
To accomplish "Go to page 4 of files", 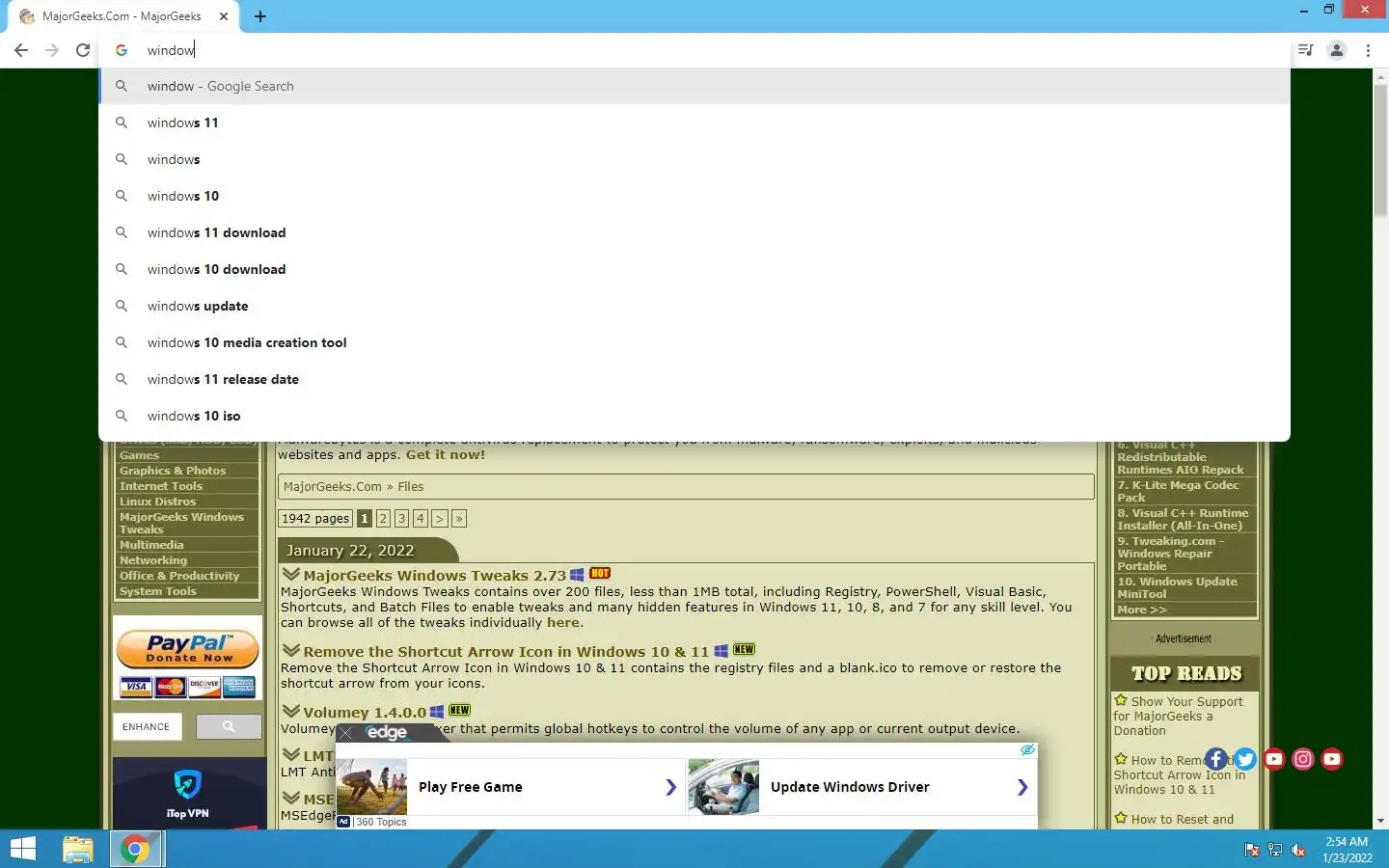I will pyautogui.click(x=421, y=518).
